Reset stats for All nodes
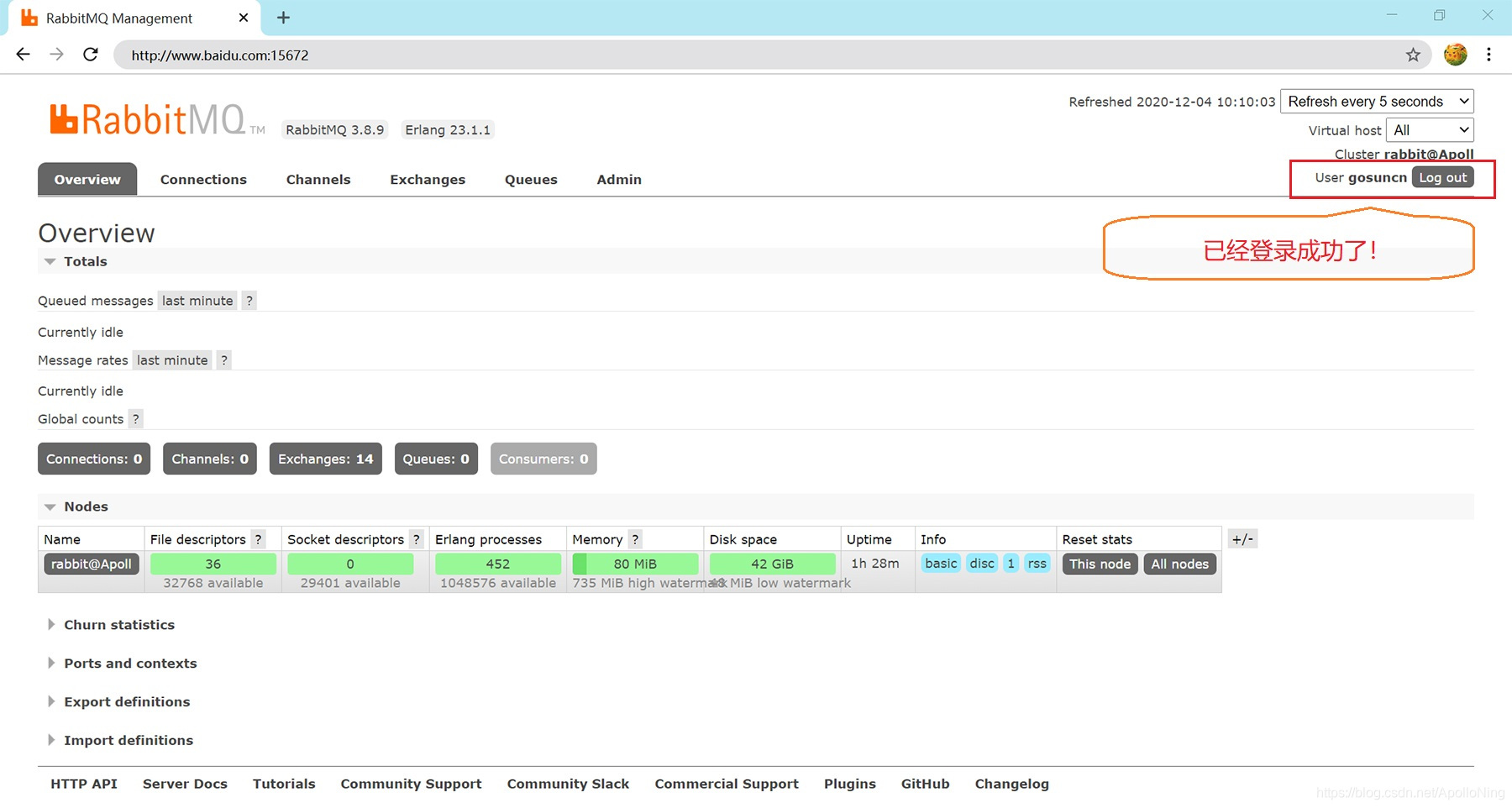This screenshot has height=808, width=1512. (x=1179, y=564)
